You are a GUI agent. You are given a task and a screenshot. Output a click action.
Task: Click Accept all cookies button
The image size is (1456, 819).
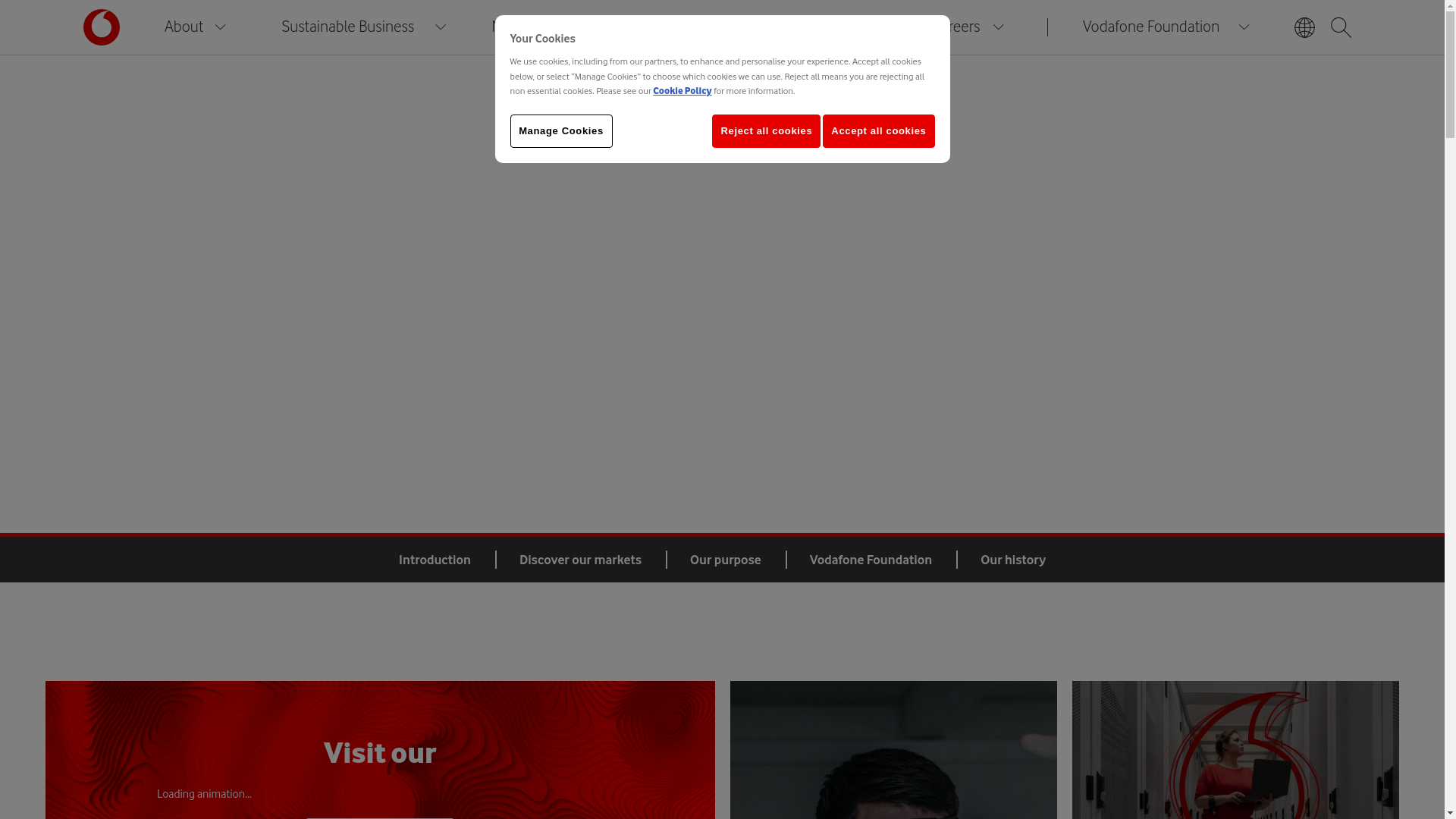(878, 131)
